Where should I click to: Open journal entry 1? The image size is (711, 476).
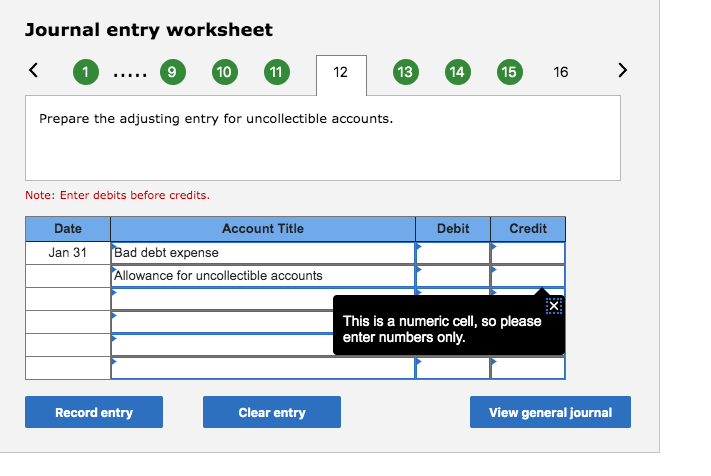click(86, 72)
